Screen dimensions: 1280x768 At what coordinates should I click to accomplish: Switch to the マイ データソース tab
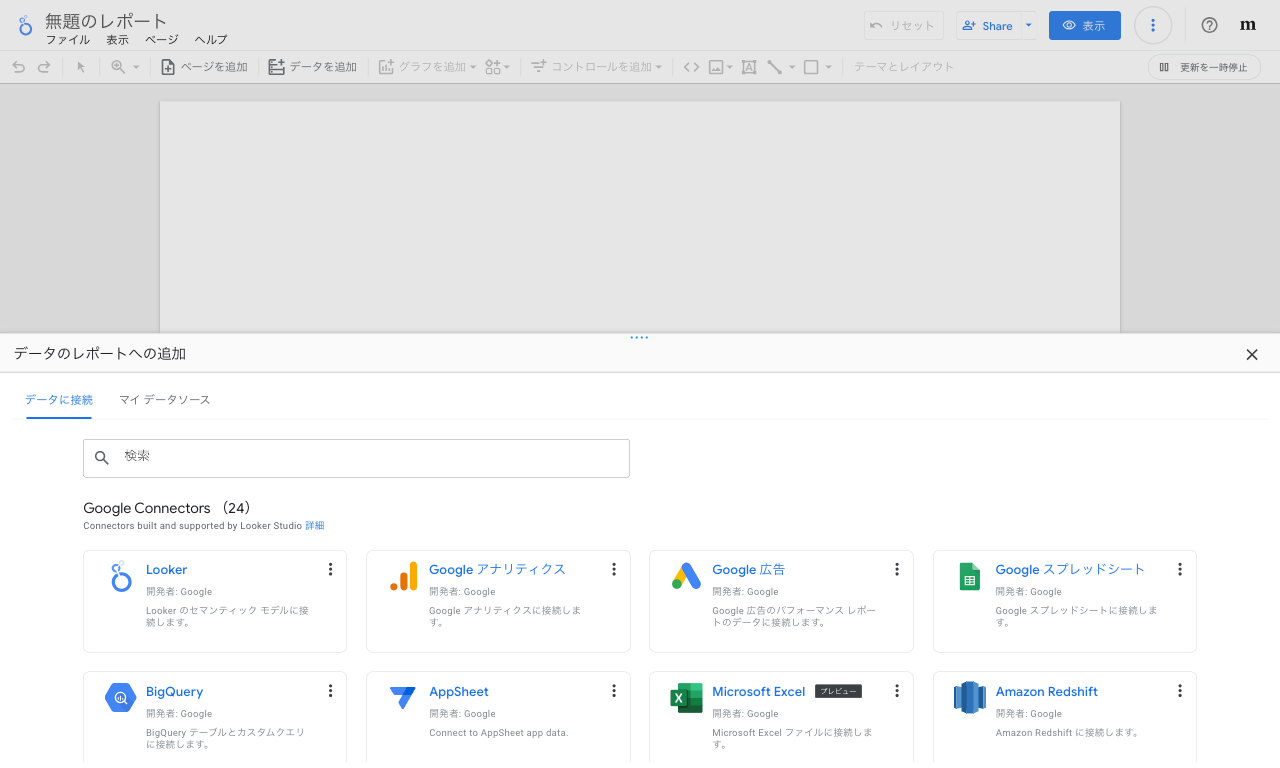pyautogui.click(x=165, y=399)
